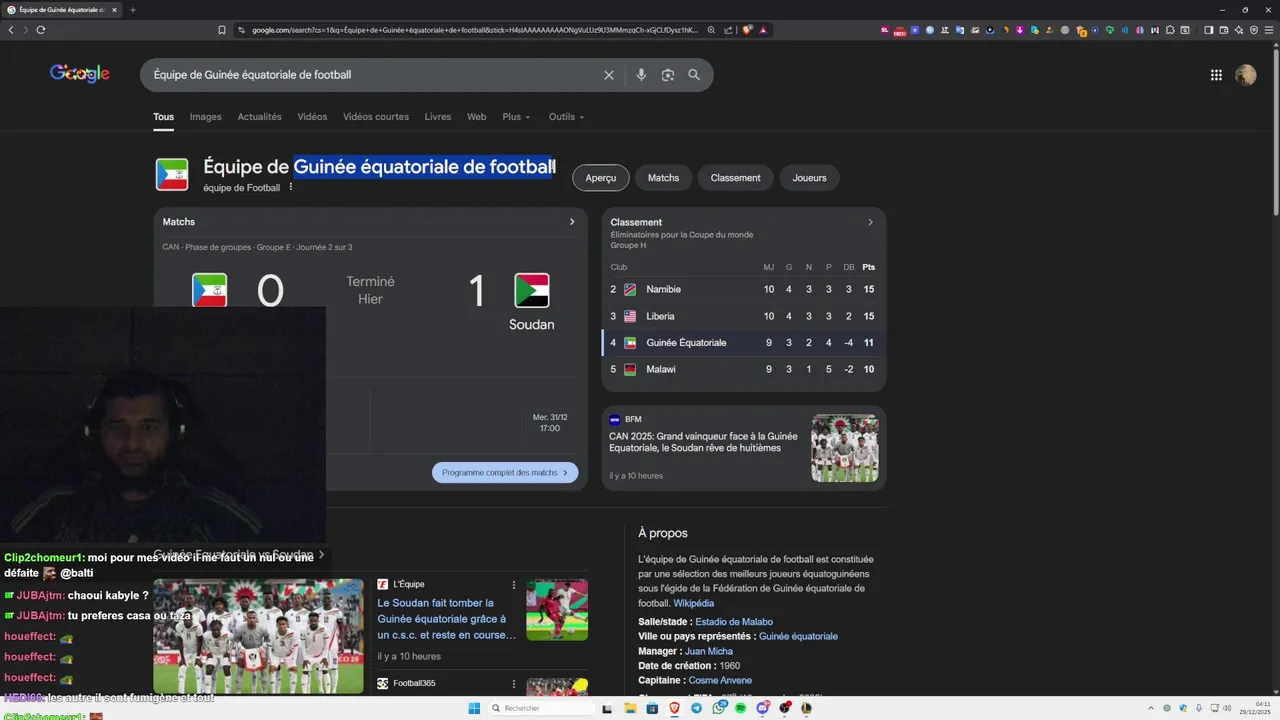Open a new browser tab with plus
Screen dimensions: 1280x720
pos(133,10)
